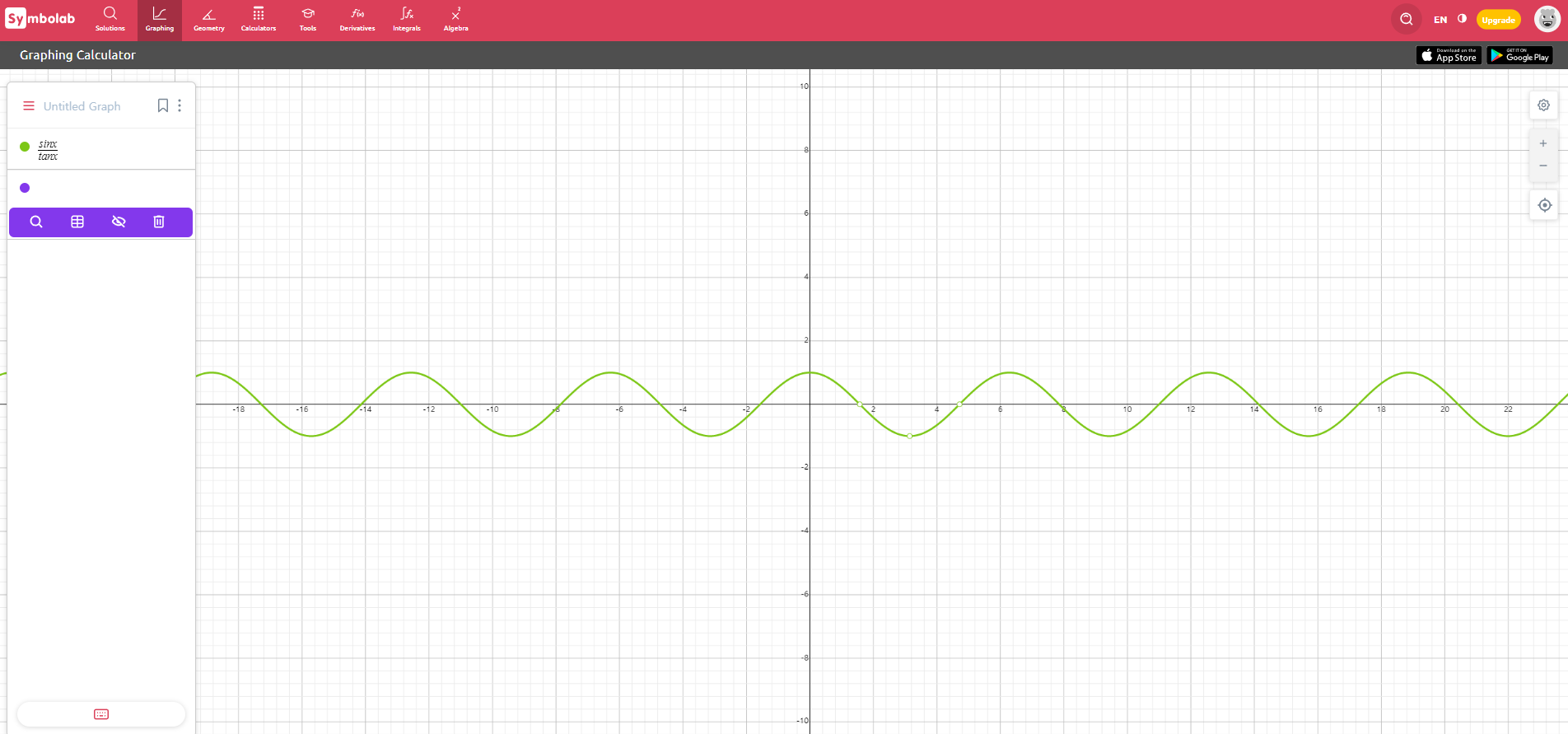Zoom out the graph with minus
This screenshot has height=734, width=1568.
(1543, 166)
